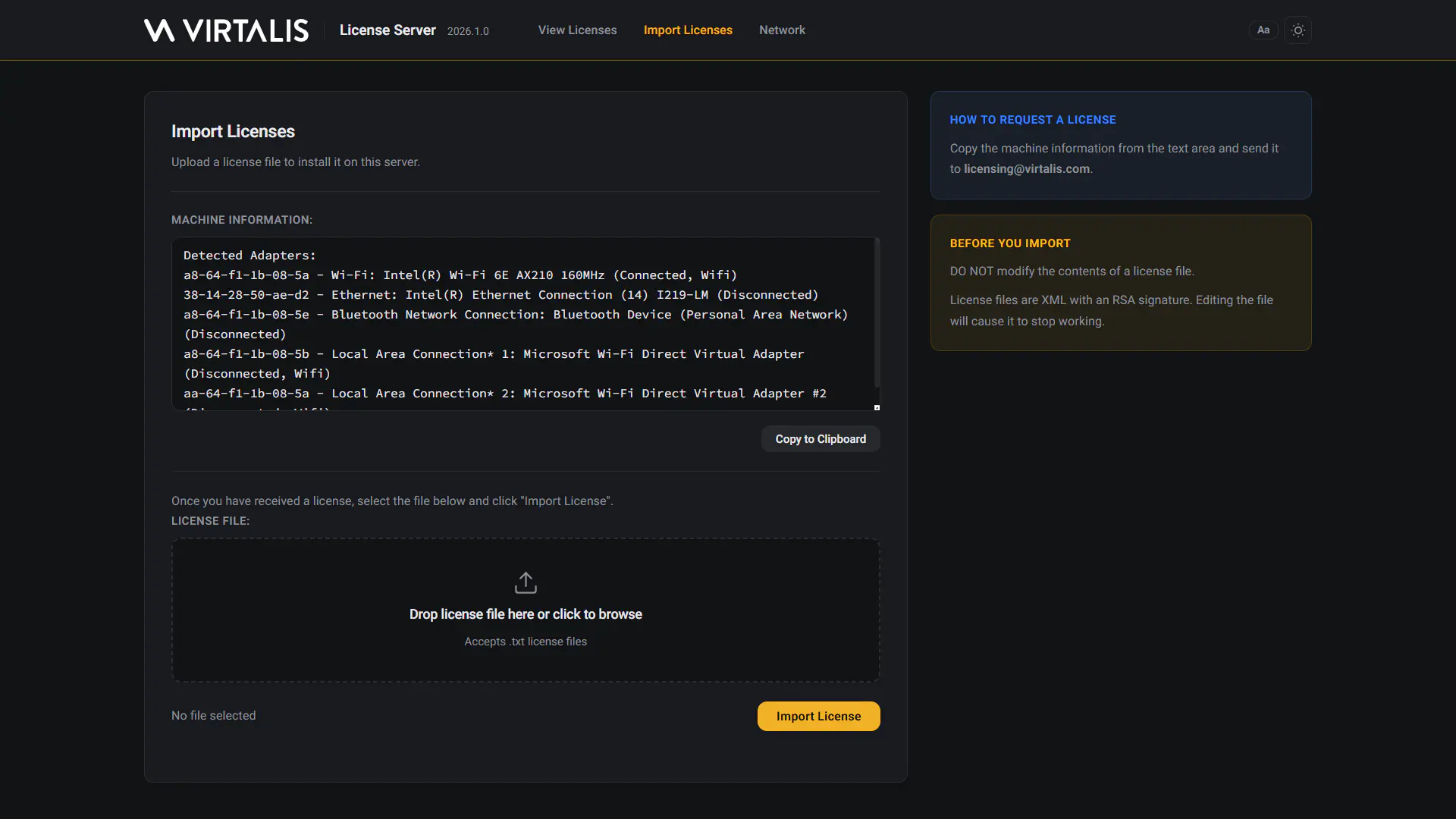The height and width of the screenshot is (819, 1456).
Task: Click the 'BEFORE YOU IMPORT' heading
Action: point(1010,243)
